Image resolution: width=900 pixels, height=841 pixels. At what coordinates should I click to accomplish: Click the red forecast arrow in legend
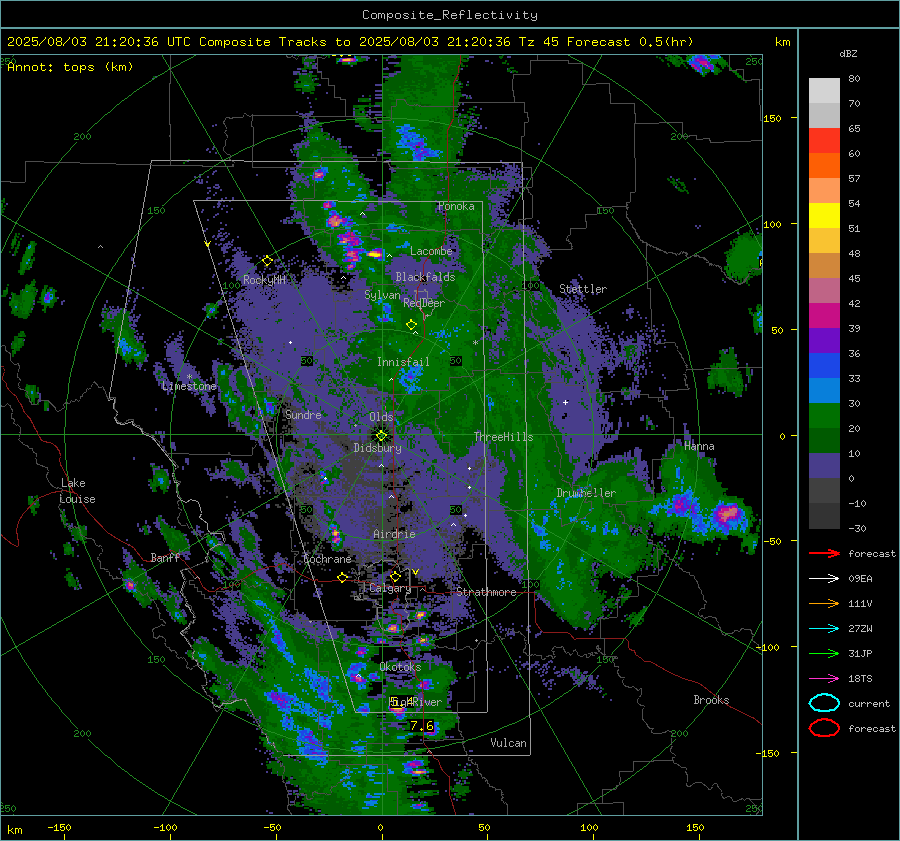(824, 553)
